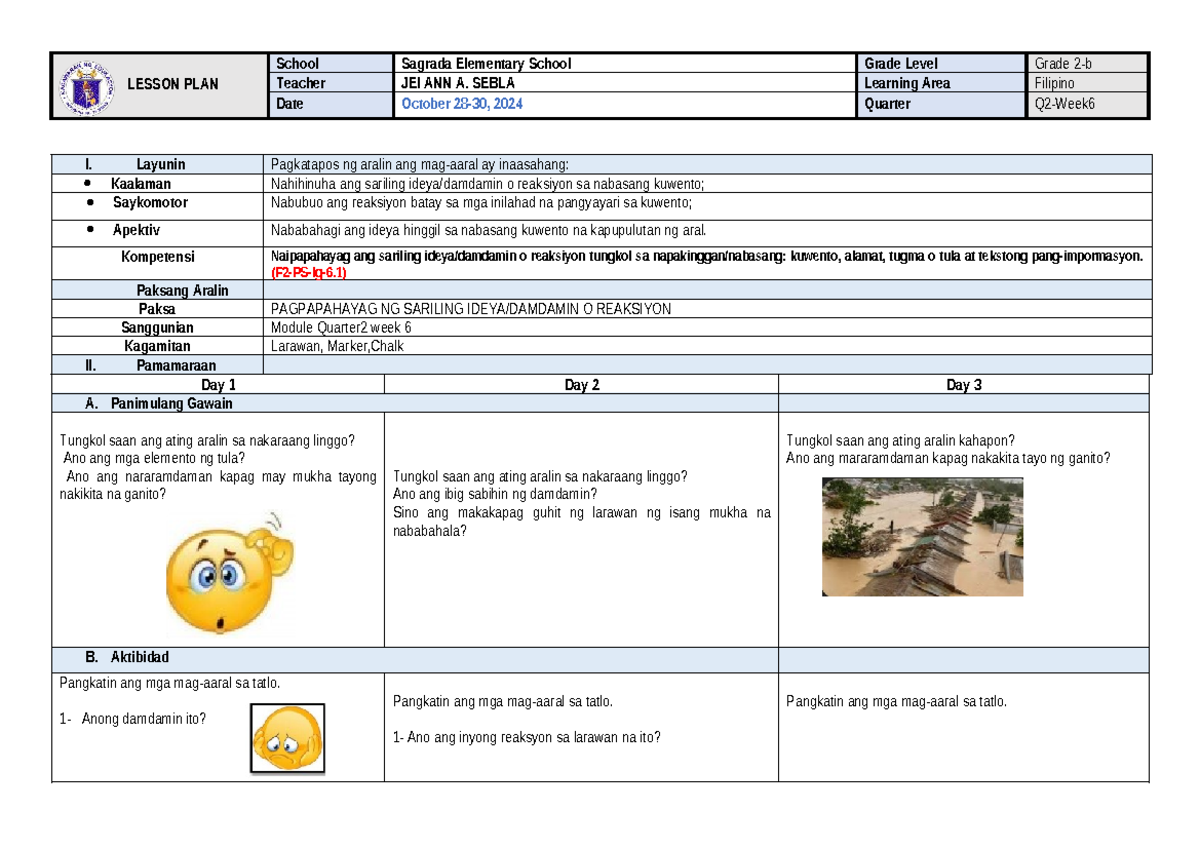The width and height of the screenshot is (1200, 849).
Task: Click the 'Q2-Week6' quarter cell
Action: [x=1088, y=104]
